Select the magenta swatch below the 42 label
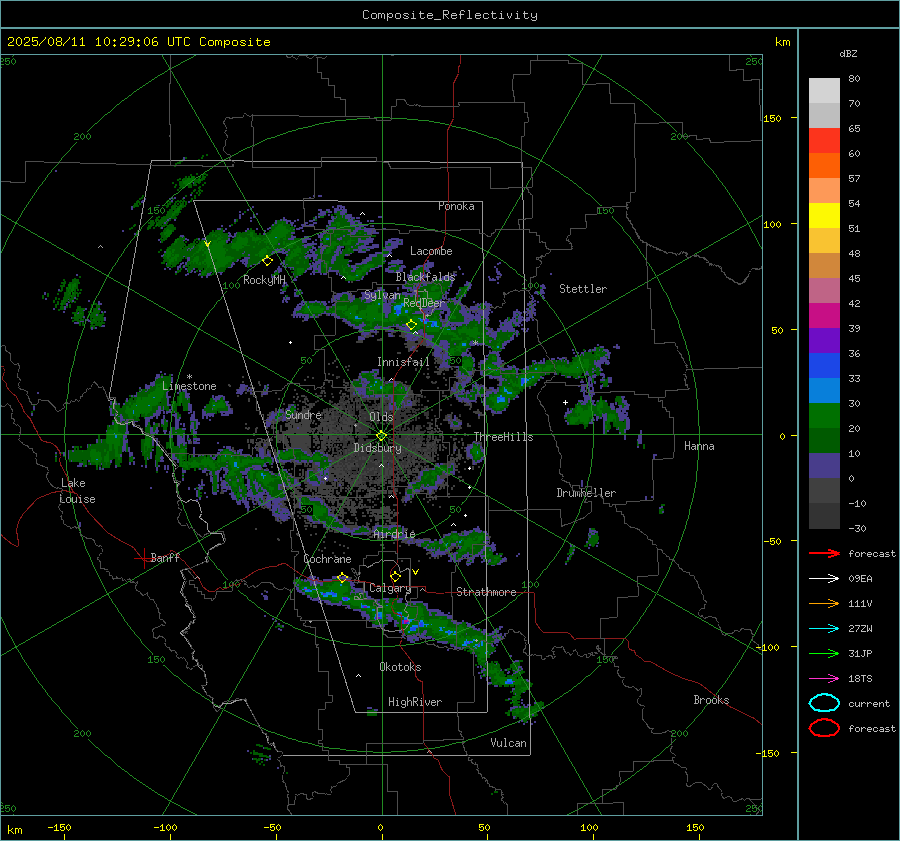Viewport: 900px width, 841px height. [x=824, y=315]
